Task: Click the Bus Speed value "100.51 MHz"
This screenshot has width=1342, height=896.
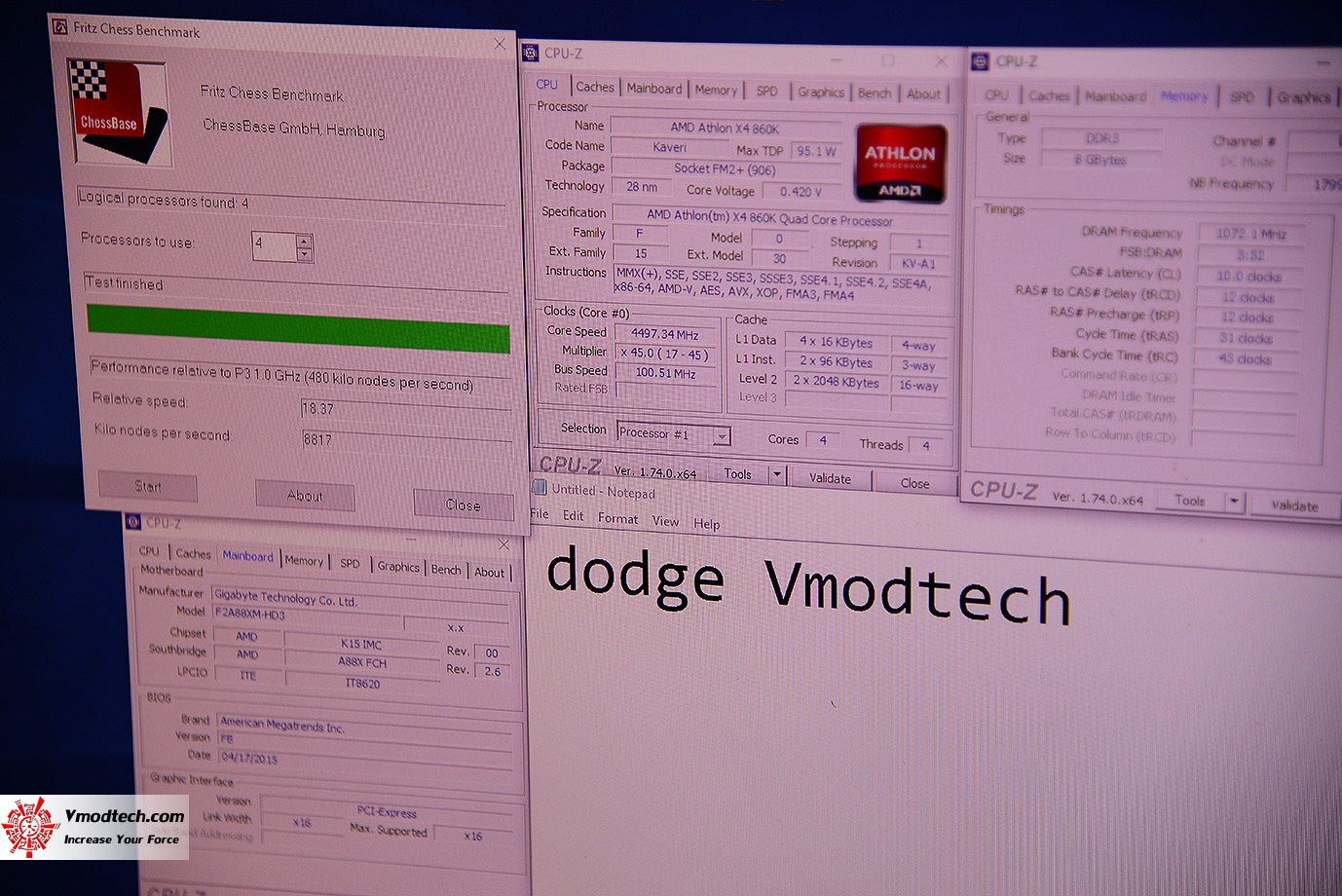Action: pyautogui.click(x=666, y=373)
